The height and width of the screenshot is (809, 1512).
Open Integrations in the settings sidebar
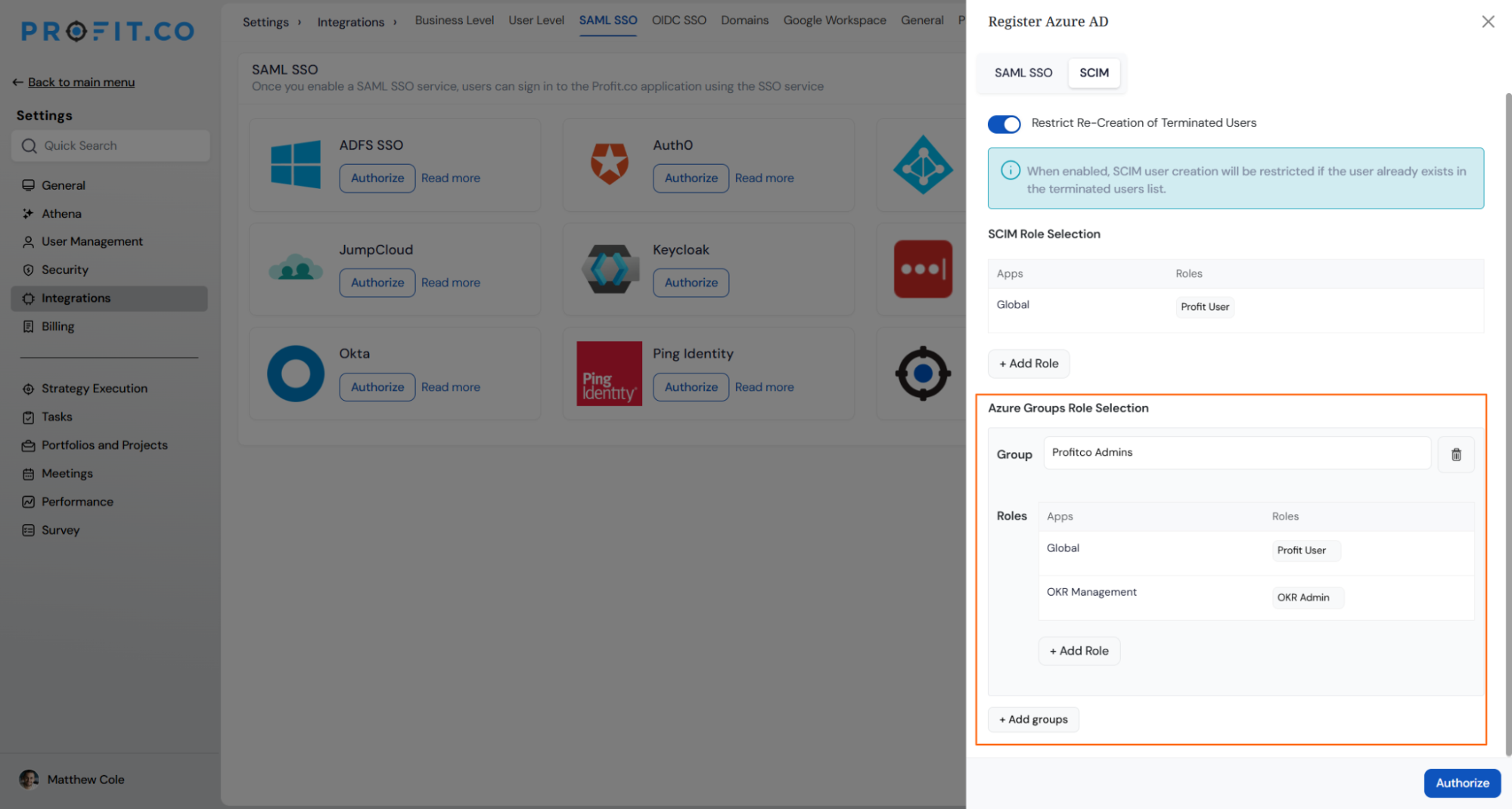[109, 299]
